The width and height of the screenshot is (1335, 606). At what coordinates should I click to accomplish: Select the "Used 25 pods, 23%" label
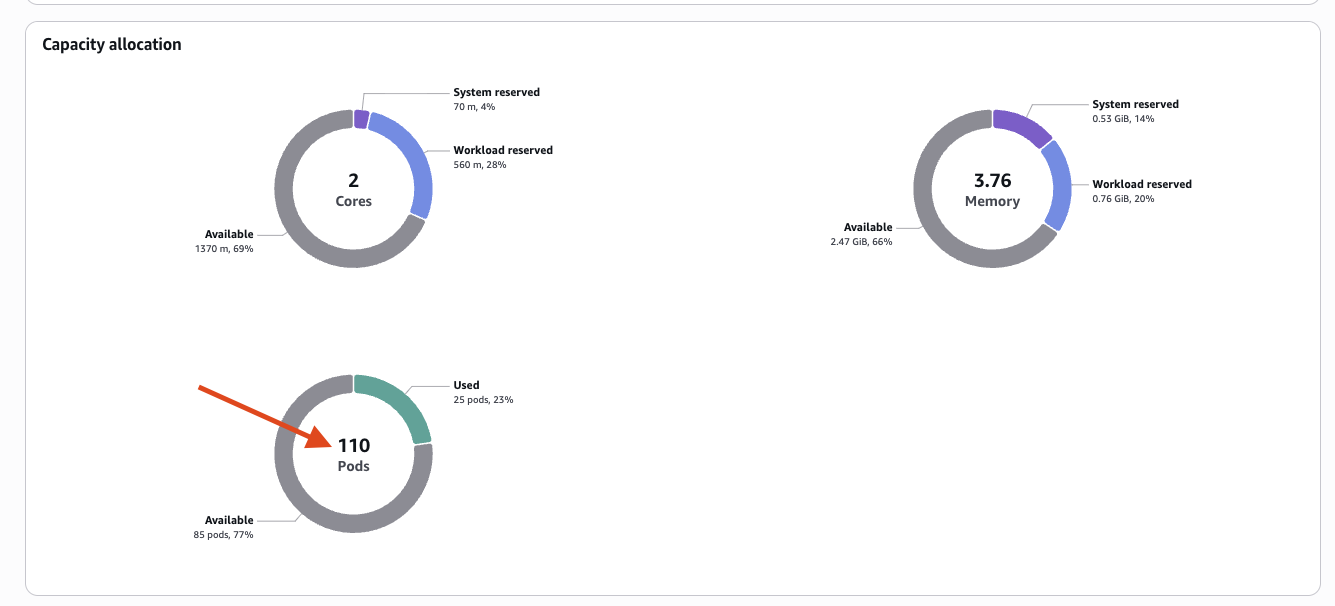482,392
